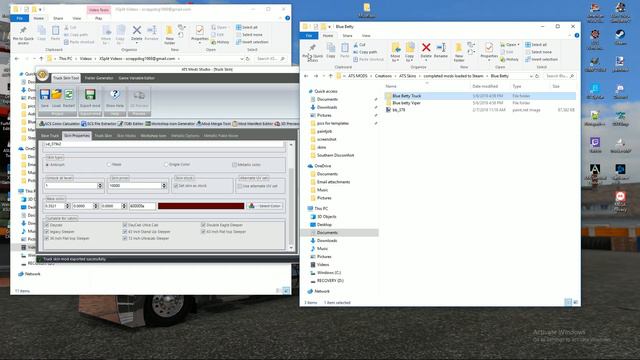Open the Steam desktop shortcut
This screenshot has height=360, width=640.
coord(620,36)
